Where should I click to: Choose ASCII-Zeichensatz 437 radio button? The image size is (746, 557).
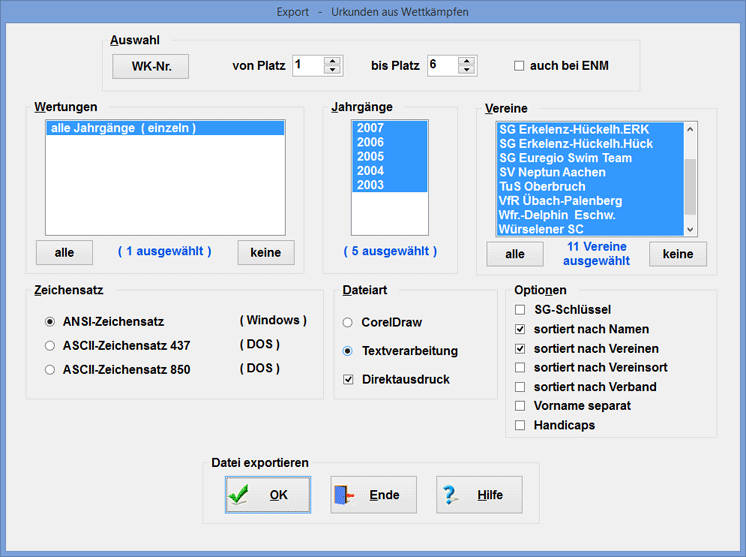tap(51, 346)
